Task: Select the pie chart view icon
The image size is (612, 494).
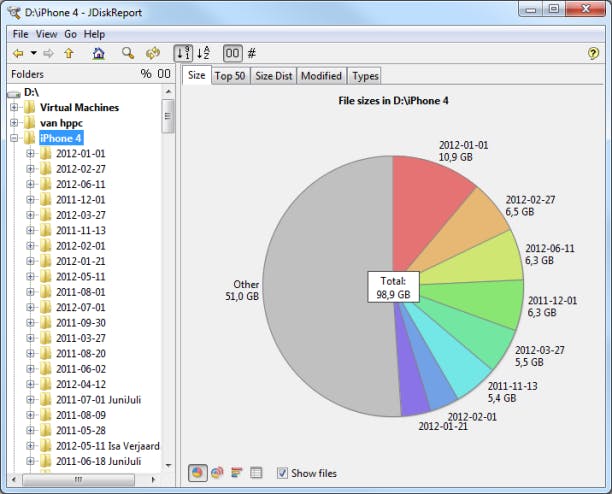Action: pos(197,473)
